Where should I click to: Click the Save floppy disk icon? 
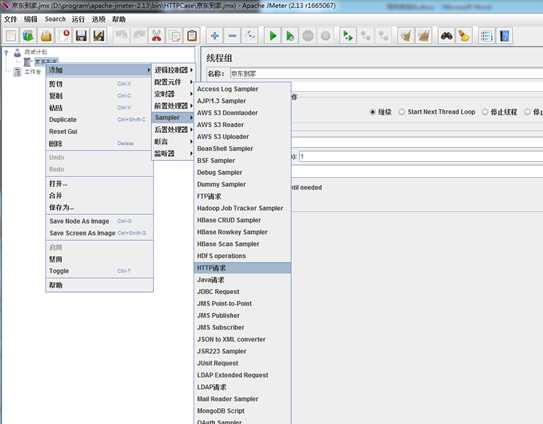pyautogui.click(x=81, y=36)
